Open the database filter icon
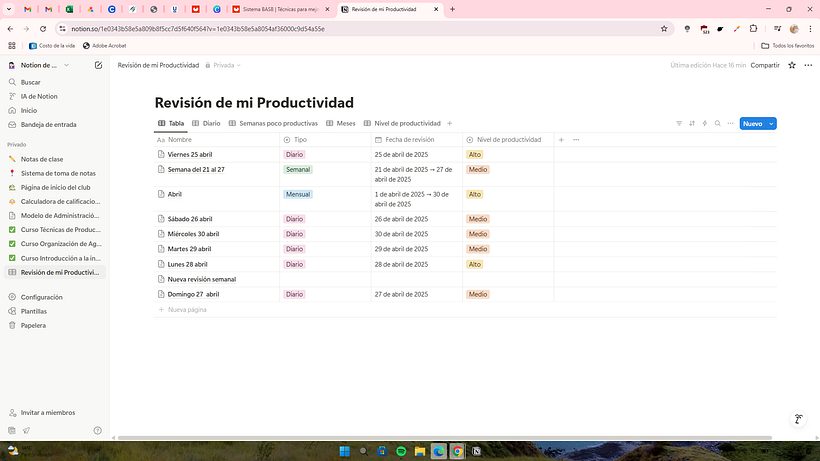Viewport: 820px width, 461px height. [679, 124]
